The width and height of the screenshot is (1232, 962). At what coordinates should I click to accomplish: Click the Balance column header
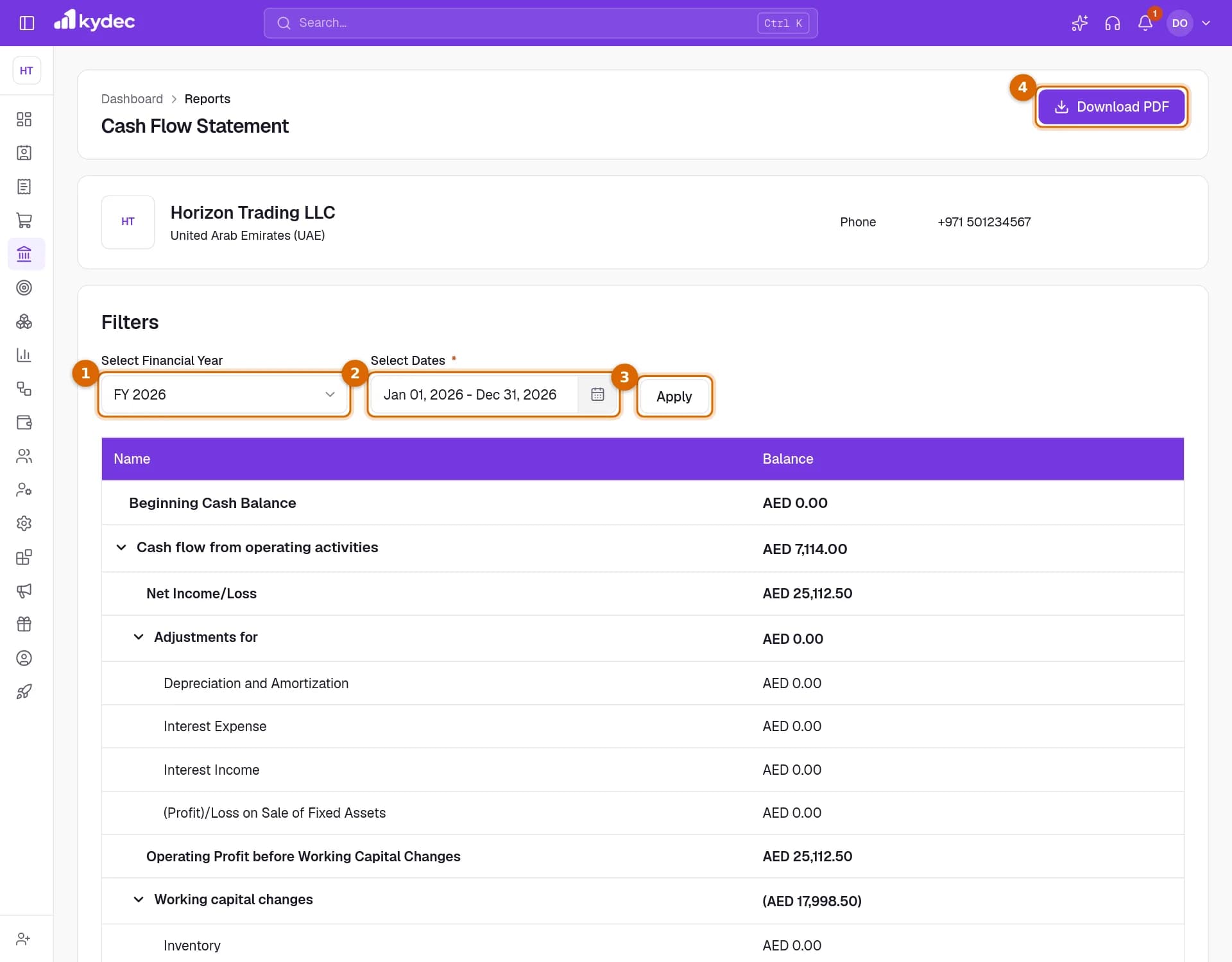click(x=787, y=459)
